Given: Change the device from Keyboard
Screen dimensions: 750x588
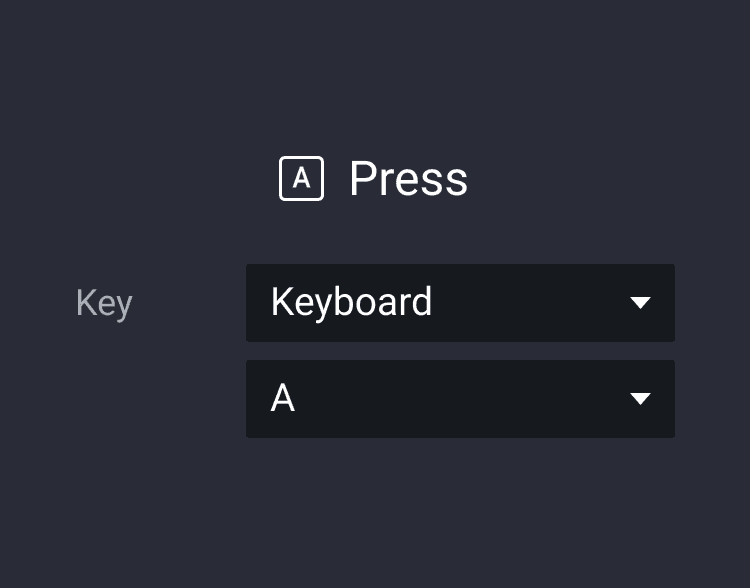Looking at the screenshot, I should pos(460,303).
